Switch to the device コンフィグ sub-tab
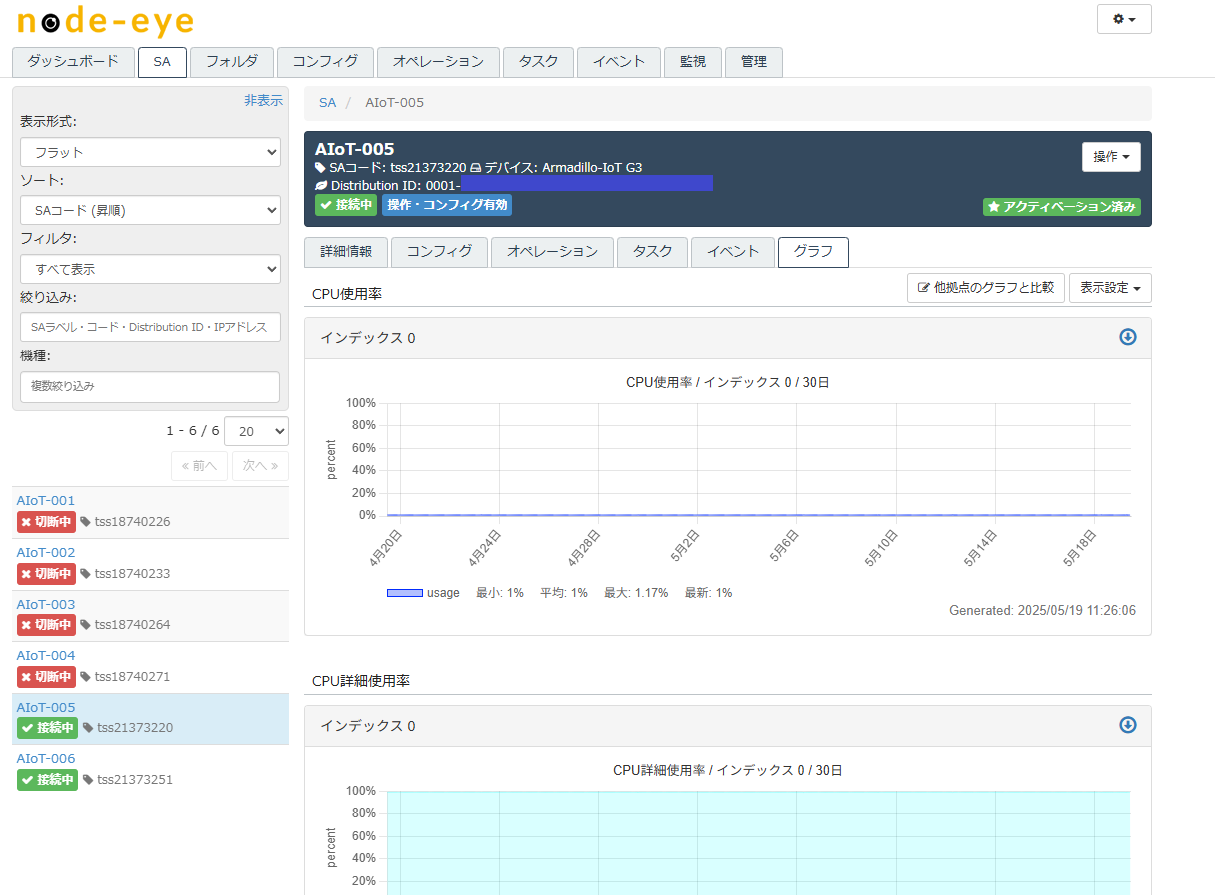Viewport: 1215px width, 895px height. pos(439,252)
